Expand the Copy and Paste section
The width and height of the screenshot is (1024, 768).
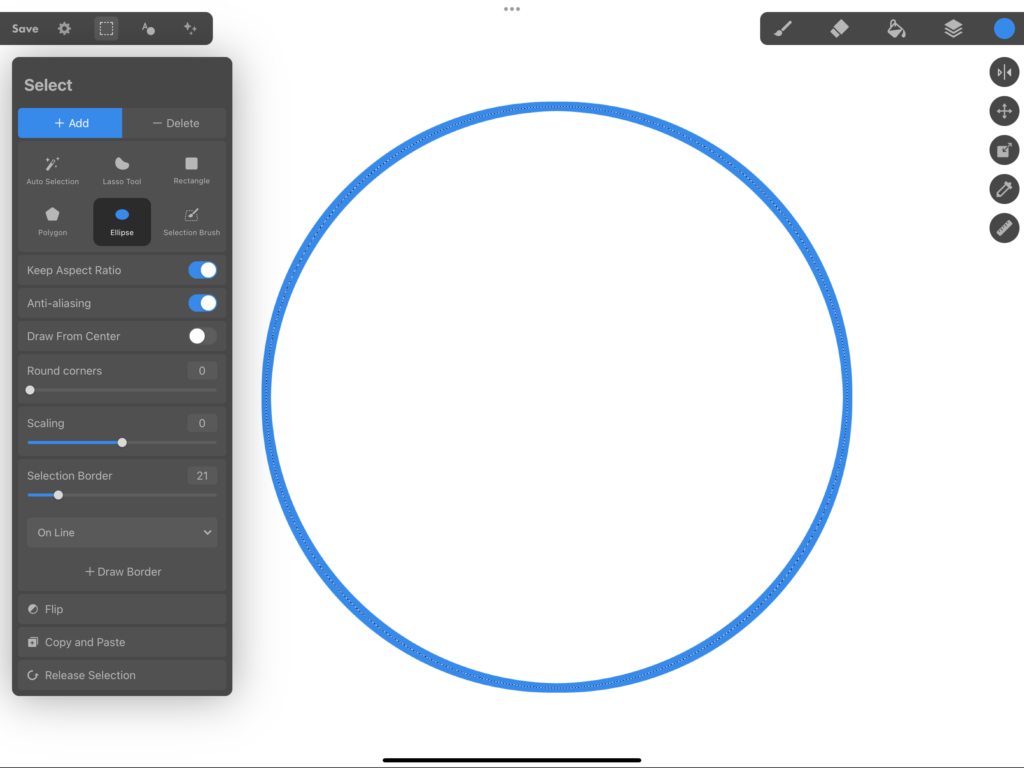click(x=121, y=642)
